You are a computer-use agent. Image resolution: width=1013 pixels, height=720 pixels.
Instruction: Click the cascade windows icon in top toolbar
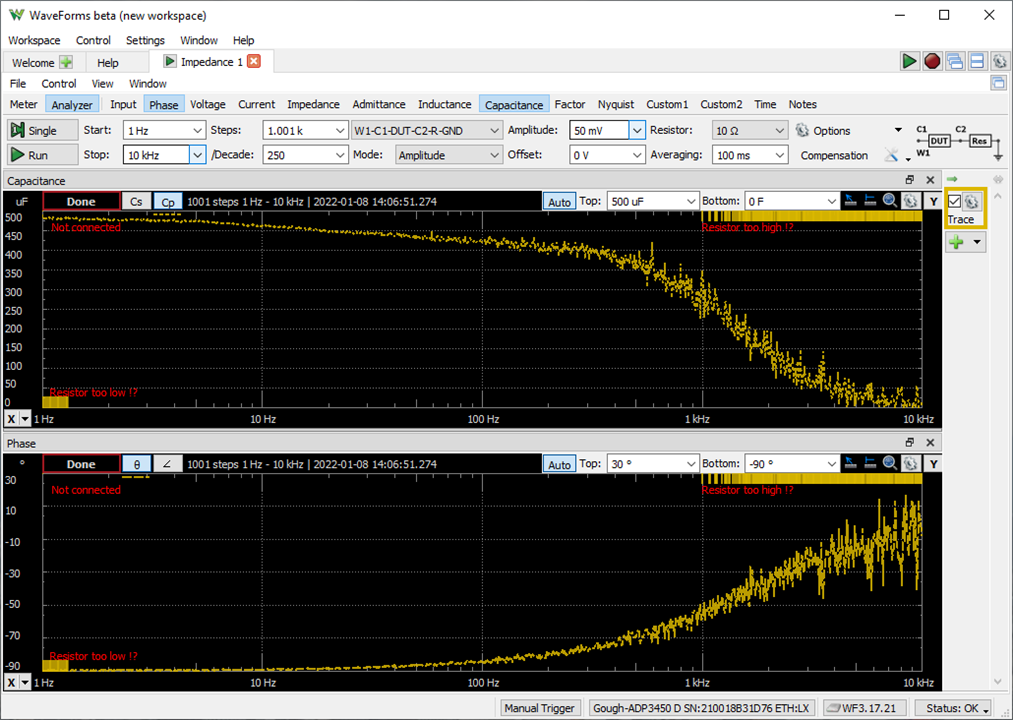point(954,61)
